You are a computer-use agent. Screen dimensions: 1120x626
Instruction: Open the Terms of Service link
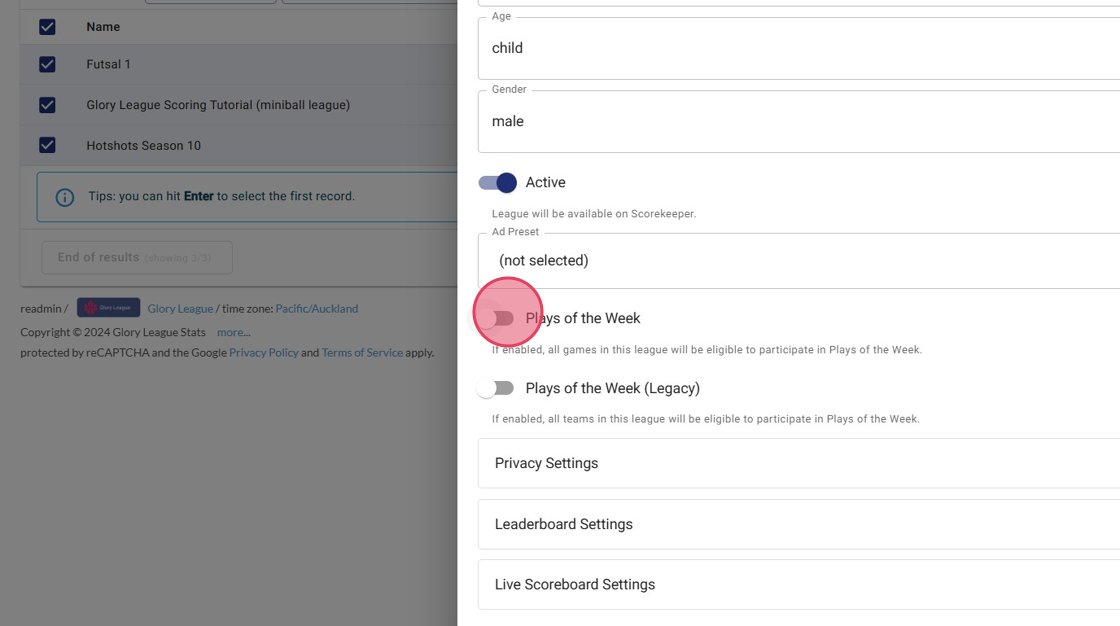point(362,353)
